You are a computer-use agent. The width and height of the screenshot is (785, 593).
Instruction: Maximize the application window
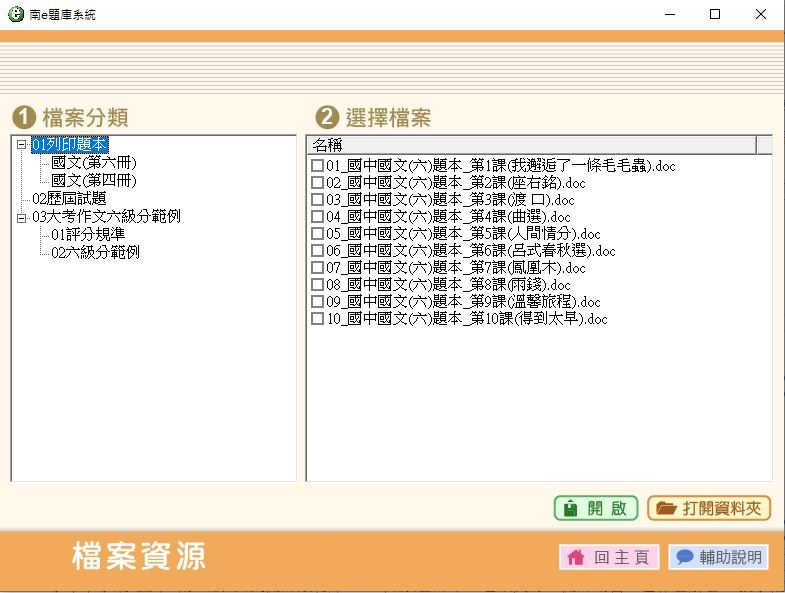tap(715, 14)
